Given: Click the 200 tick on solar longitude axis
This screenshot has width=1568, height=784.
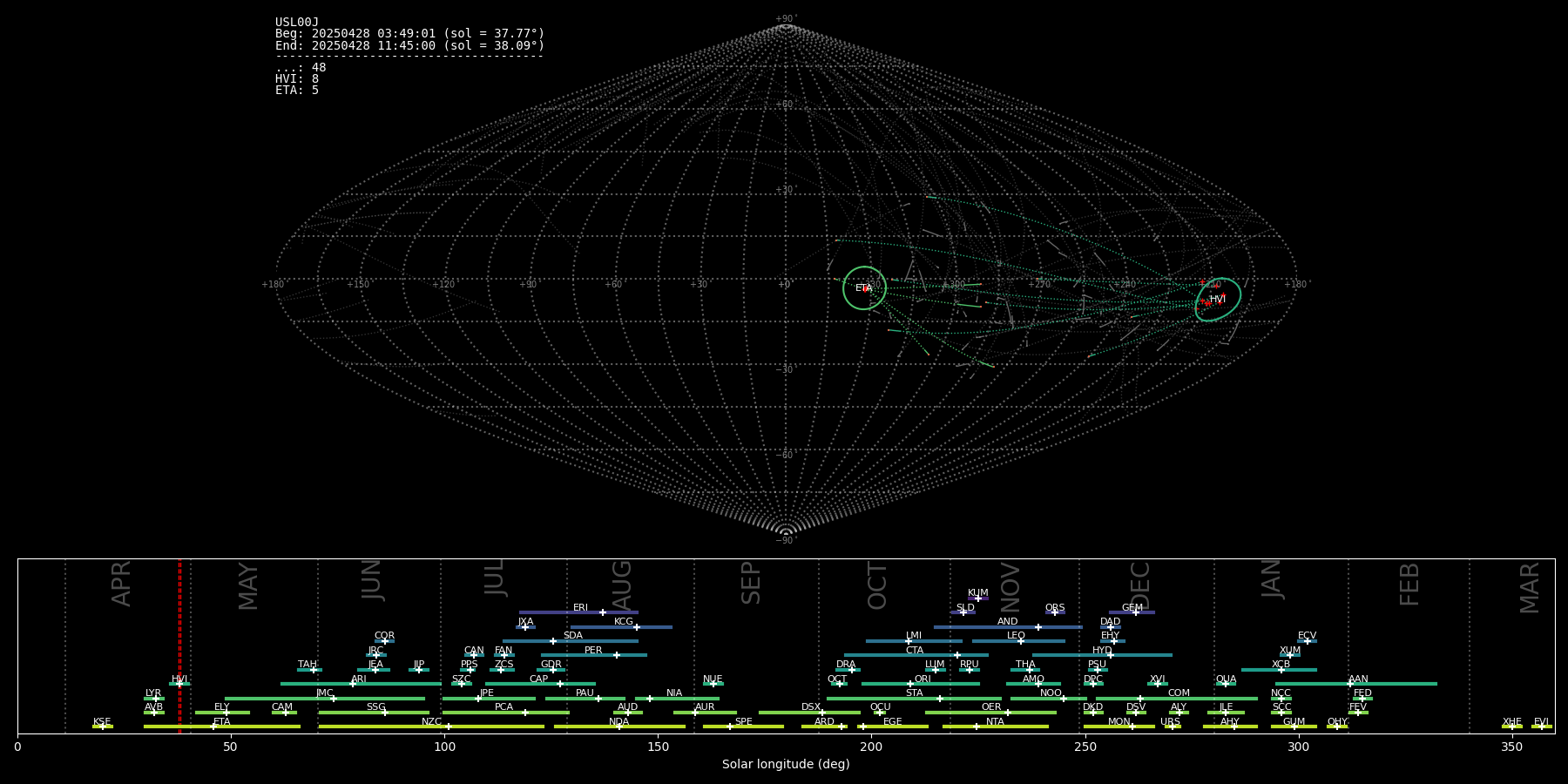Looking at the screenshot, I should click(871, 747).
